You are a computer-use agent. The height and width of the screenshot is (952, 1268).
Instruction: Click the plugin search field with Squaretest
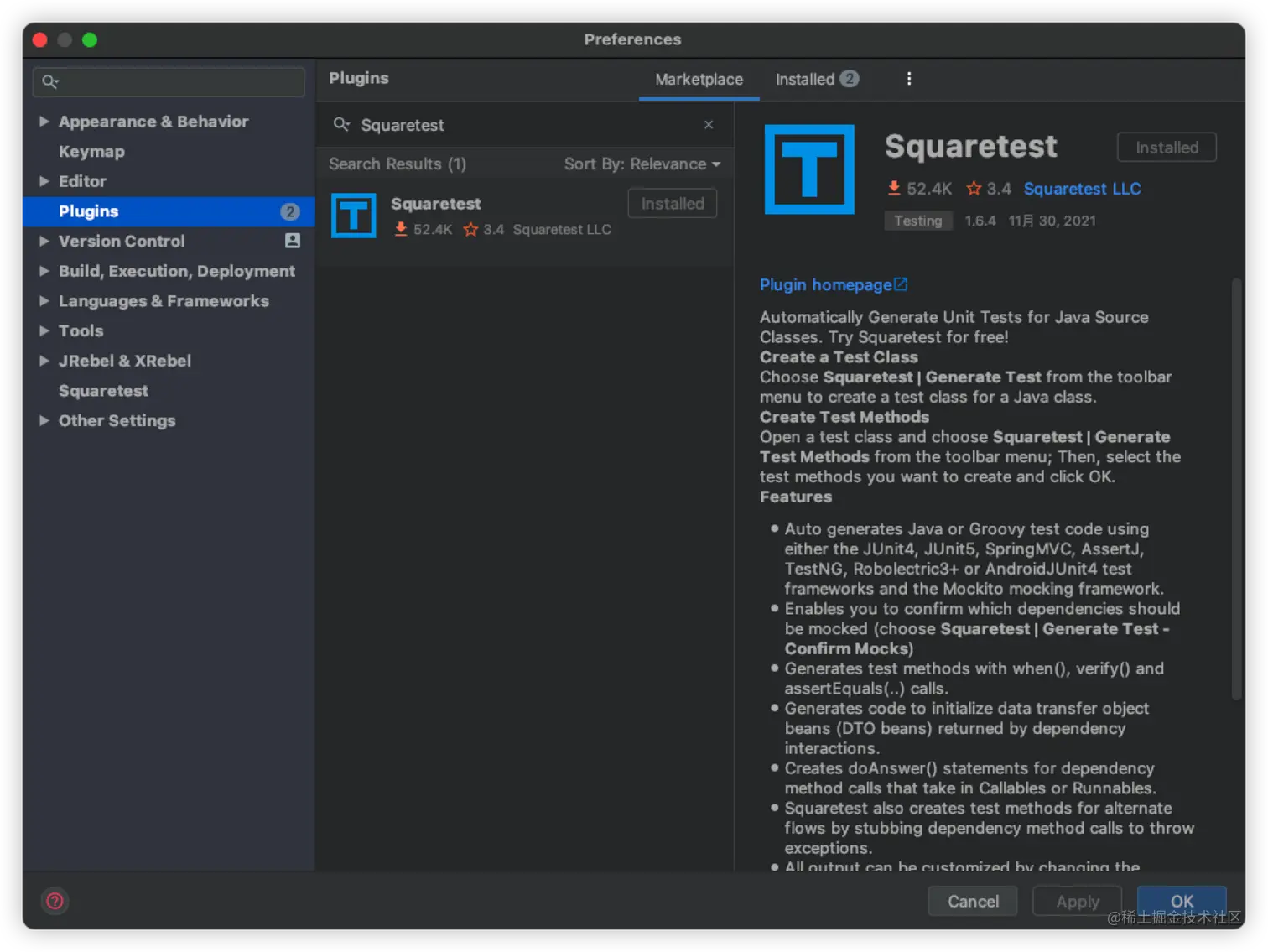tap(524, 125)
